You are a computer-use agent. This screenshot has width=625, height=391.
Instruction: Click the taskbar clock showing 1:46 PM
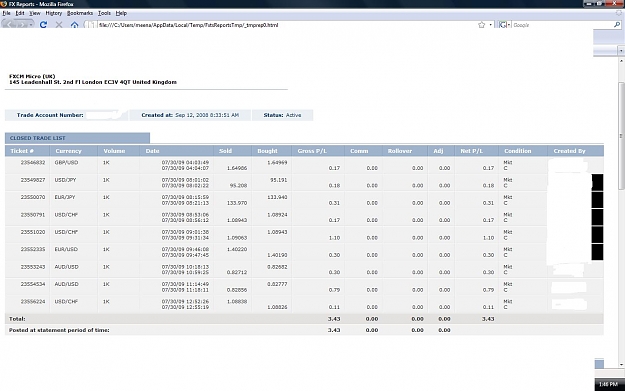(x=608, y=384)
